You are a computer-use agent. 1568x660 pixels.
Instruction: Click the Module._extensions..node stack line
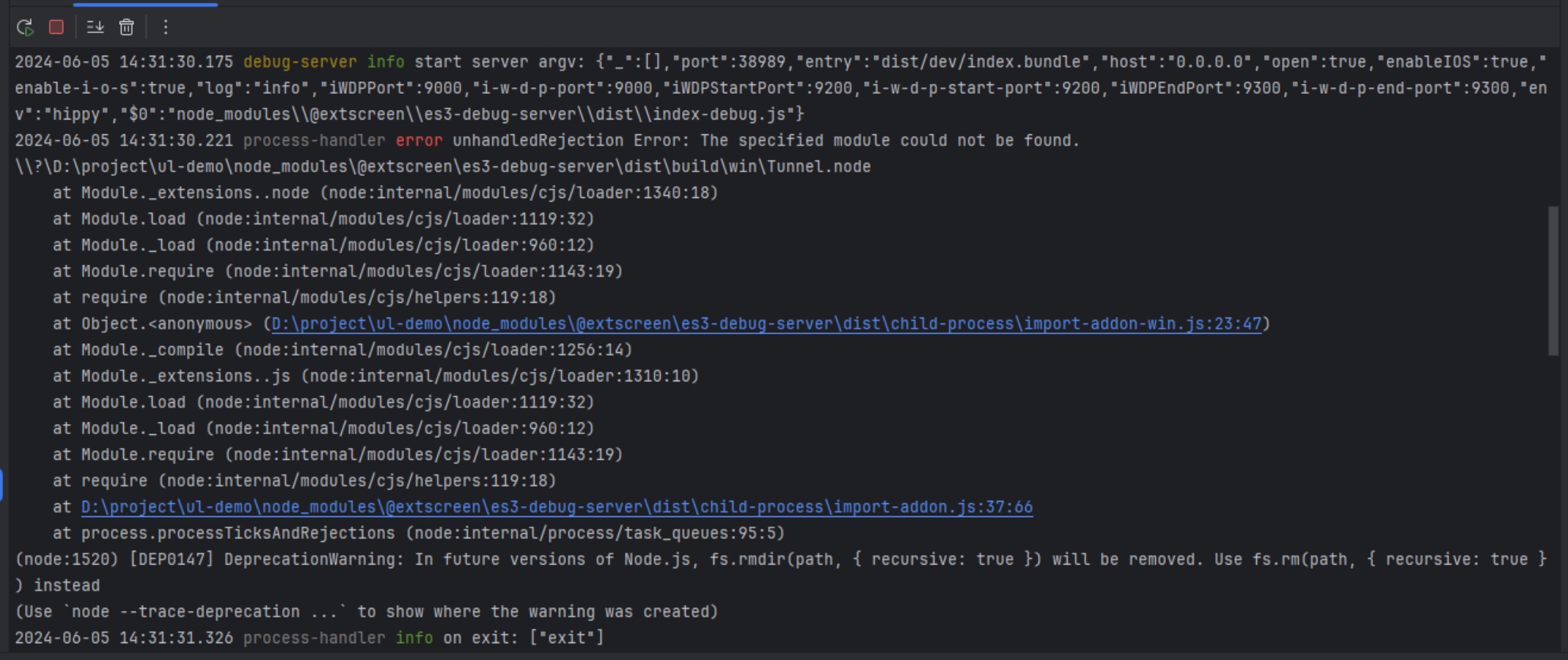385,193
